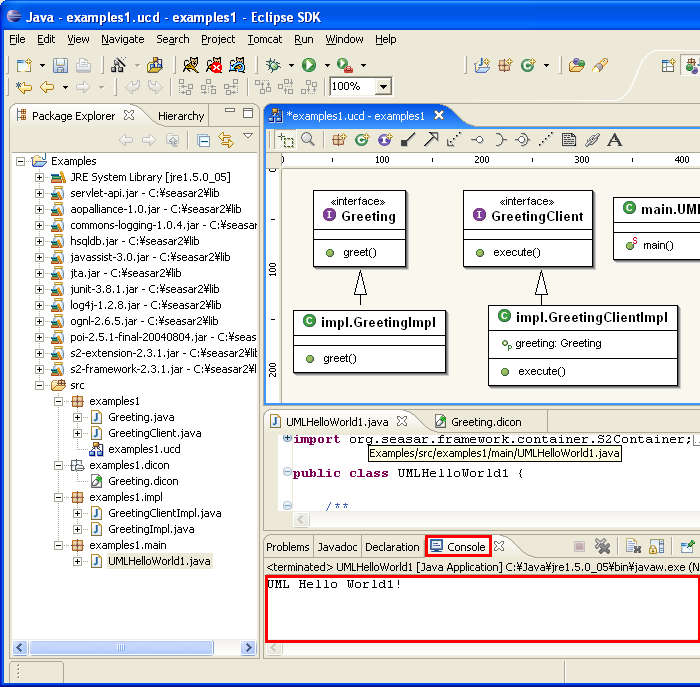Select the impl.GreetingImpl class in diagram

[x=380, y=322]
